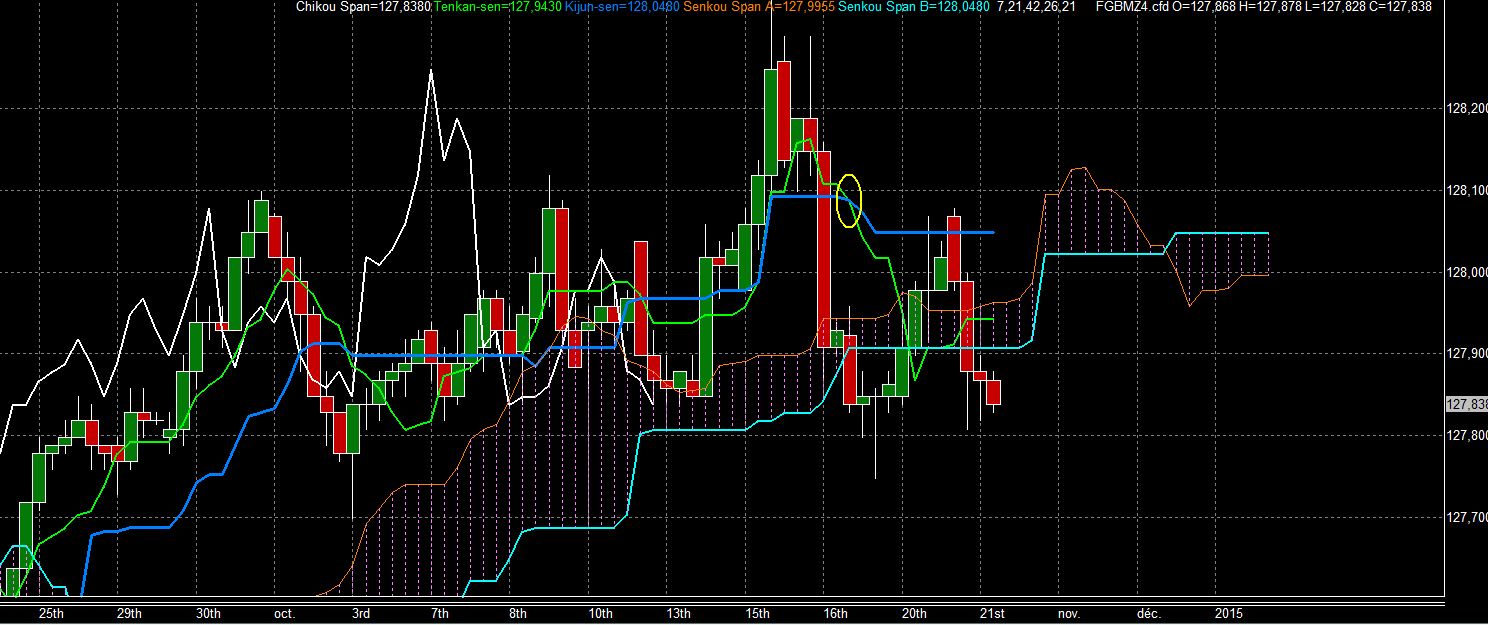Click the 16th date label
This screenshot has width=1488, height=625.
coord(835,613)
